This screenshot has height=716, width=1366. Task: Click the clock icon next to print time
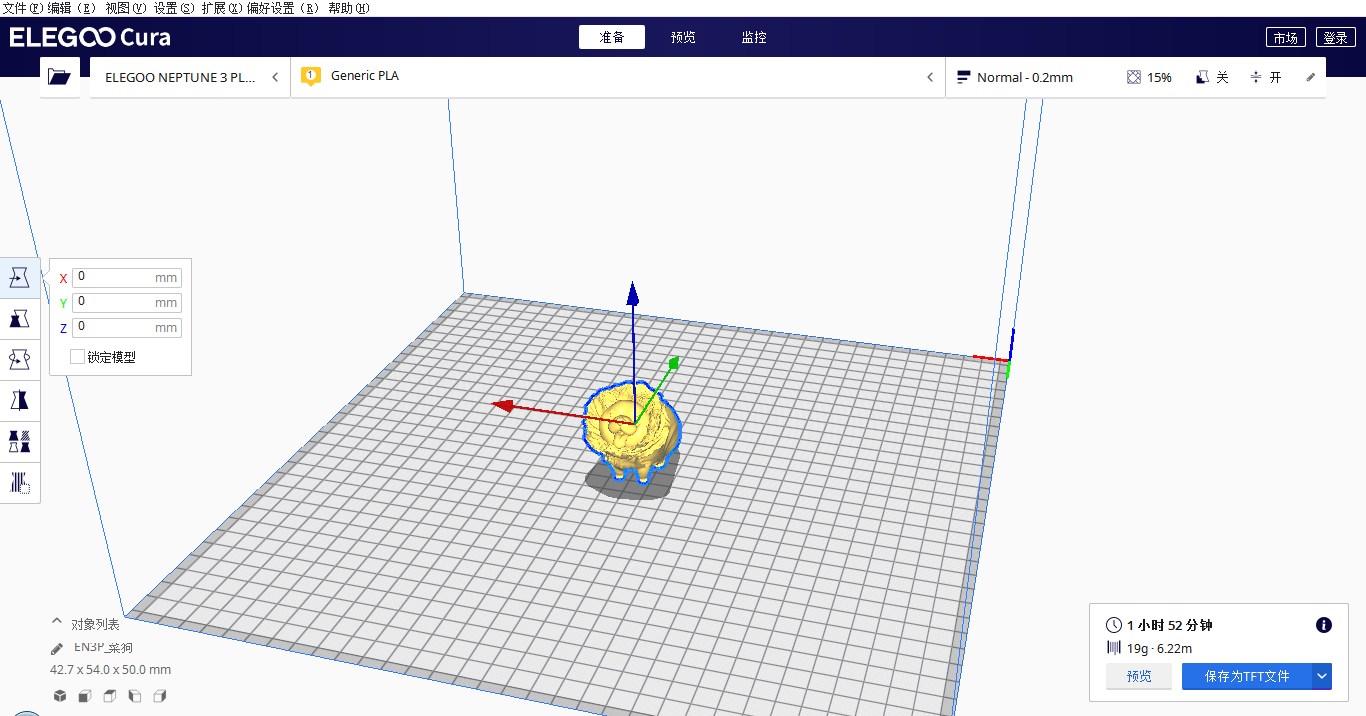[x=1114, y=625]
